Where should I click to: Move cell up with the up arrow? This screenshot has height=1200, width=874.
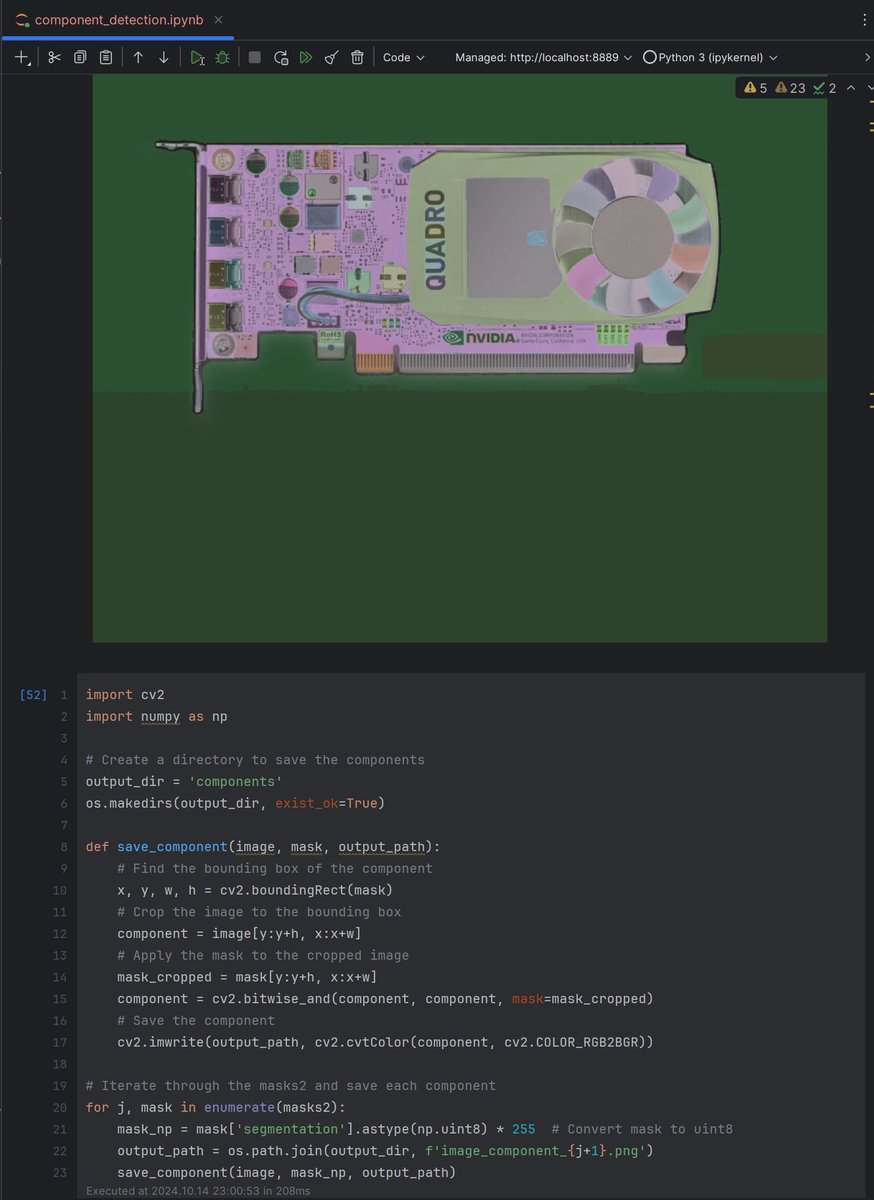[x=138, y=58]
